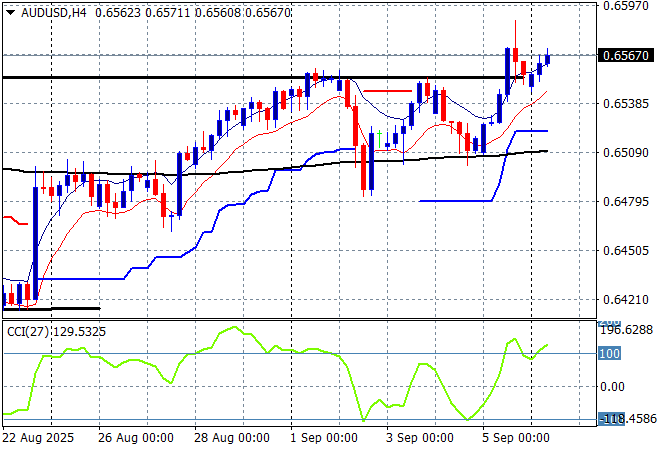Screen dimensions: 660x450
Task: Select the 0.64505 price scale label
Action: pos(626,251)
